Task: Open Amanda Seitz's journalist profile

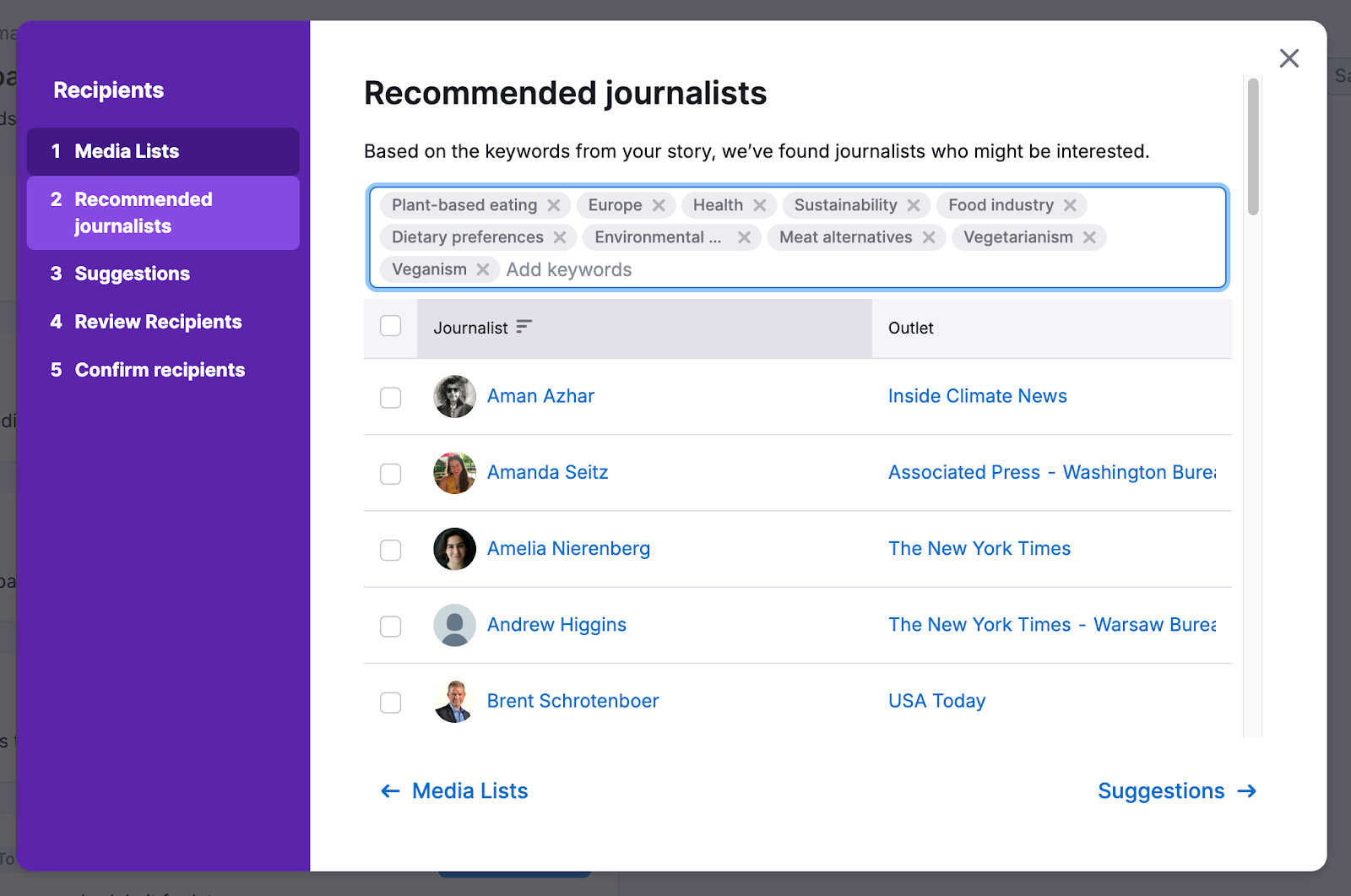Action: tap(547, 472)
